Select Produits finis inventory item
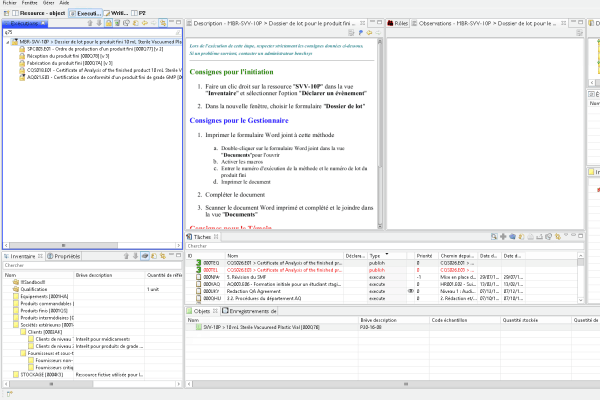 click(40, 311)
